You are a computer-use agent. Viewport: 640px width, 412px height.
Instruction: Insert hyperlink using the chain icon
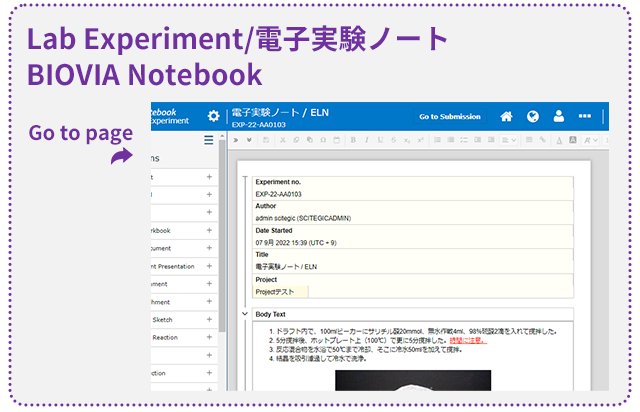tap(542, 140)
